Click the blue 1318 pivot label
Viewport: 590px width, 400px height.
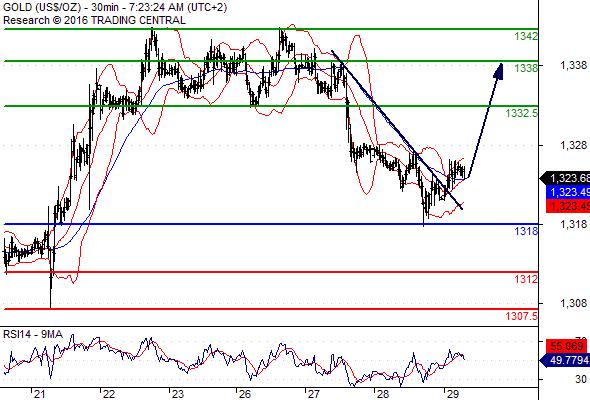tap(526, 231)
